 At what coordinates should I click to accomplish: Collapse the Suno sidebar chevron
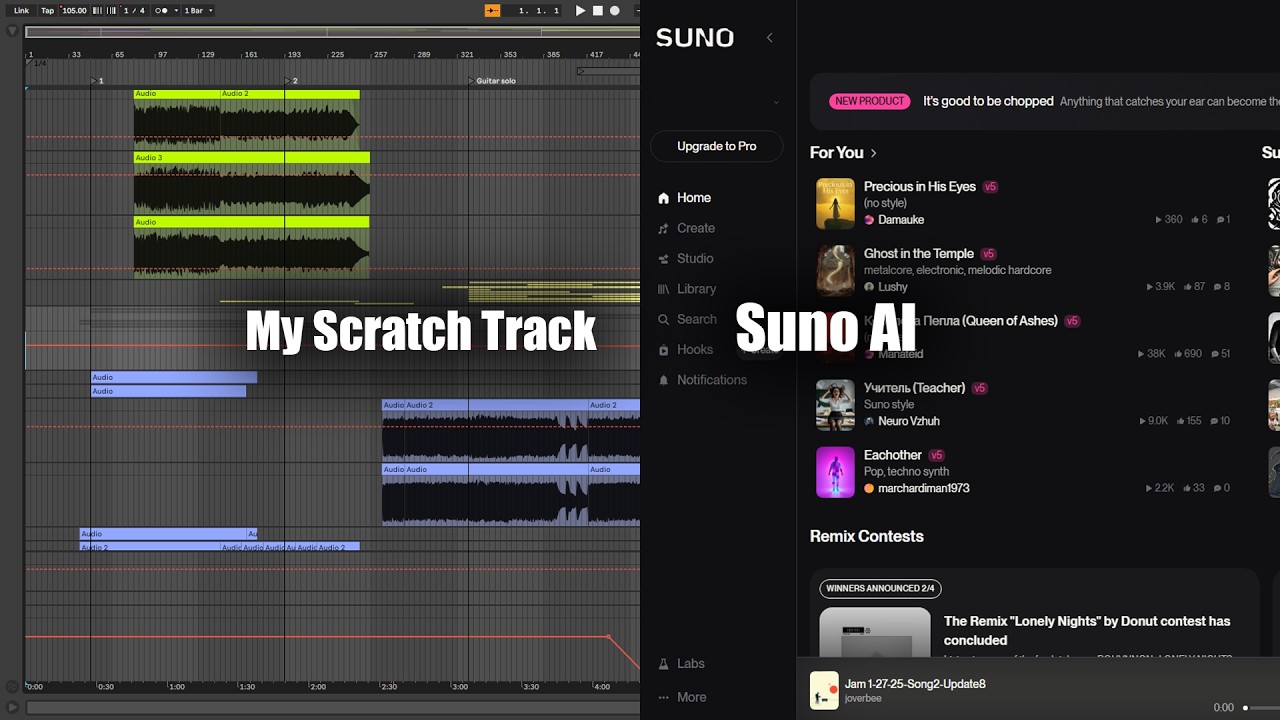click(769, 38)
